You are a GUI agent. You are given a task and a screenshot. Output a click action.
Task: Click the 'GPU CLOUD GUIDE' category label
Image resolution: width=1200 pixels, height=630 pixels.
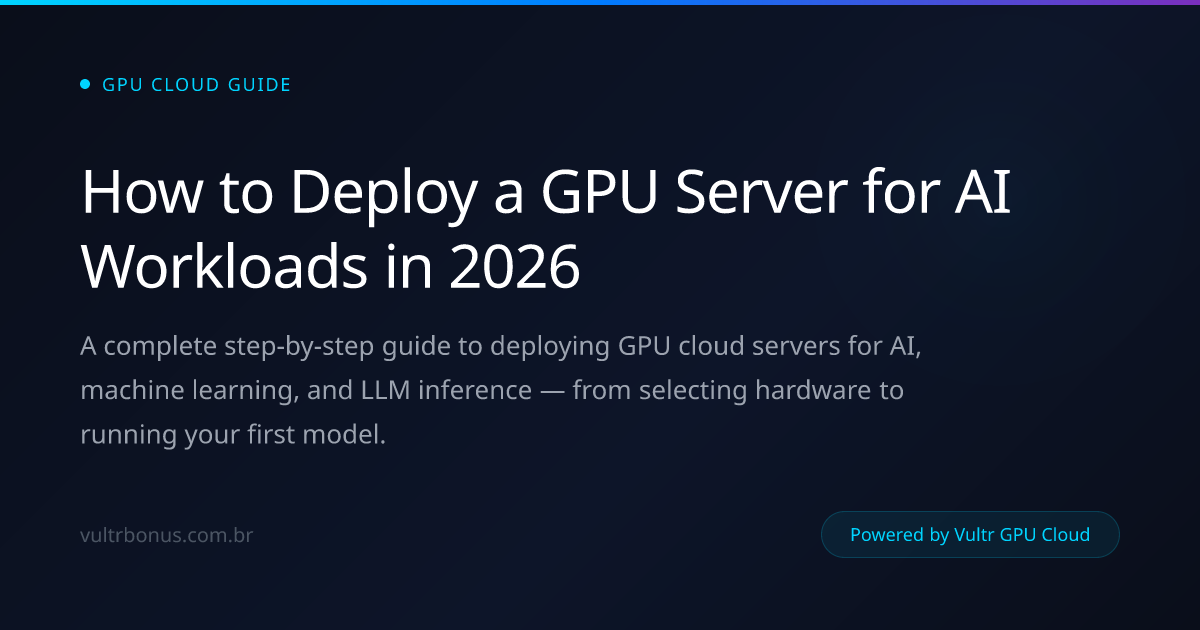pyautogui.click(x=197, y=85)
